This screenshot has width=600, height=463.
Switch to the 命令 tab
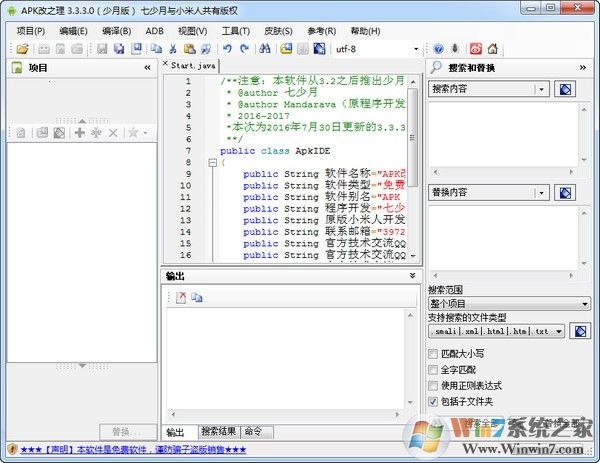257,432
